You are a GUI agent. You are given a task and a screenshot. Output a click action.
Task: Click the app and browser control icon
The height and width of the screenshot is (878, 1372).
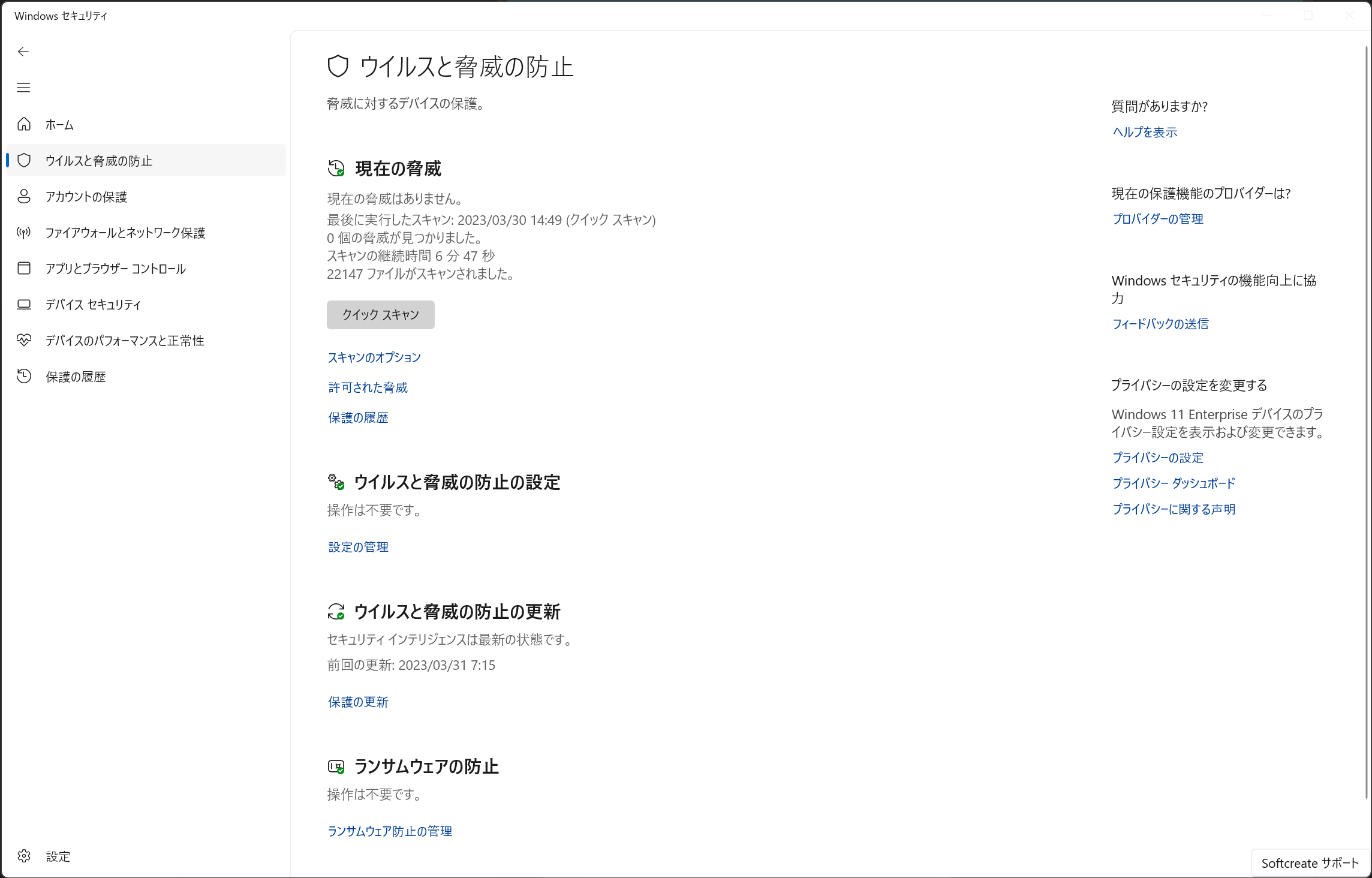[24, 268]
